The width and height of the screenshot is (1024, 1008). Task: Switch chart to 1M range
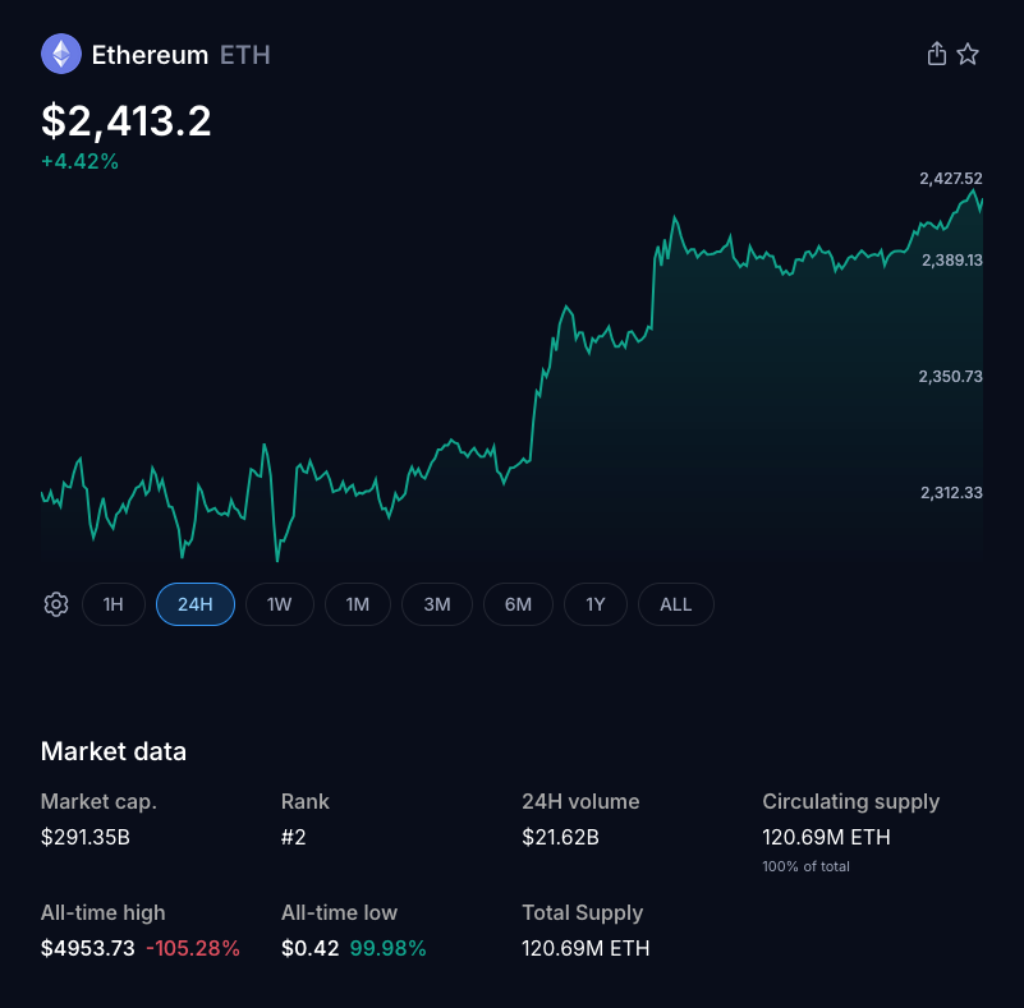tap(358, 604)
